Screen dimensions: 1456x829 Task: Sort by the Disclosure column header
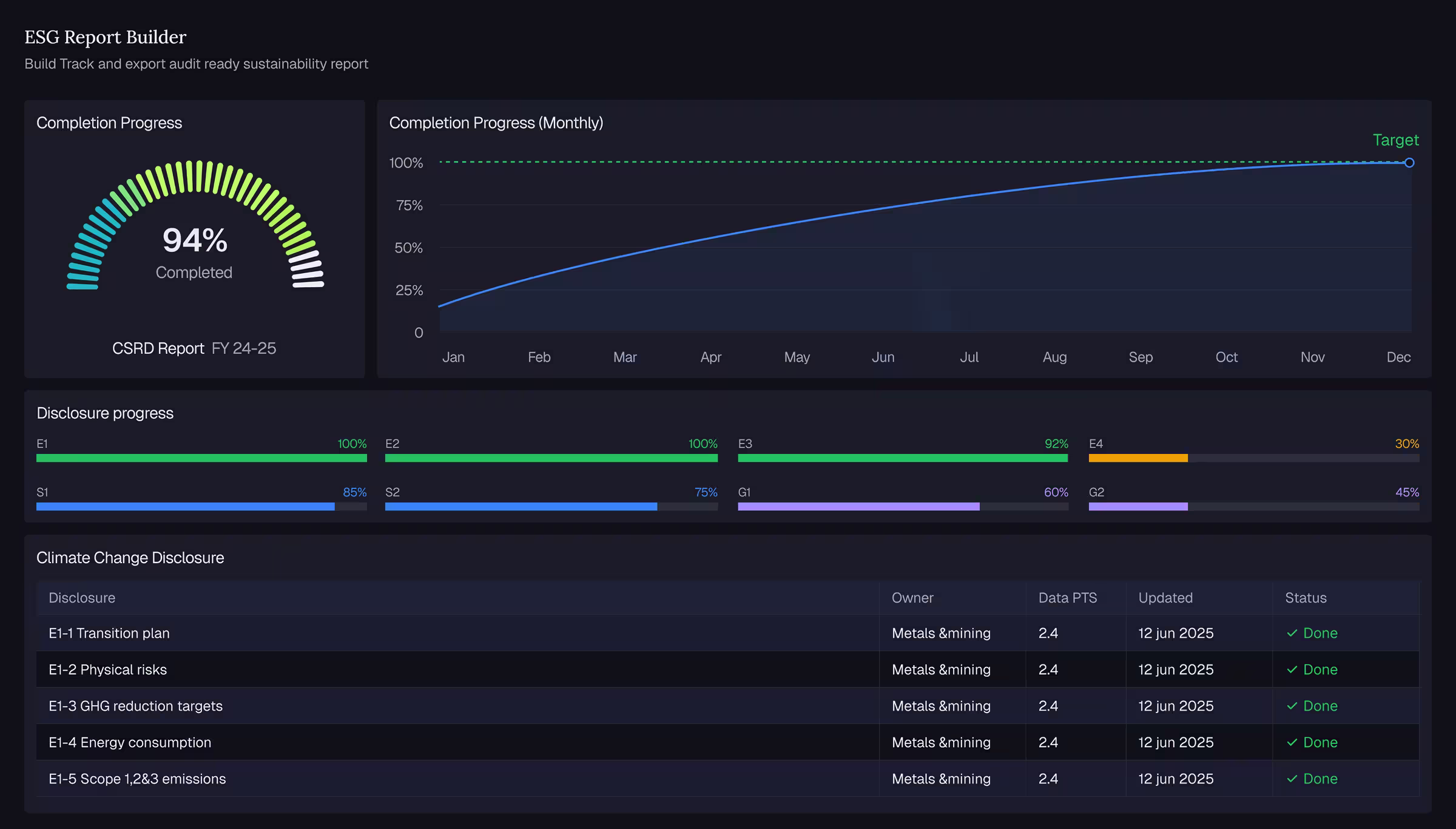click(82, 598)
